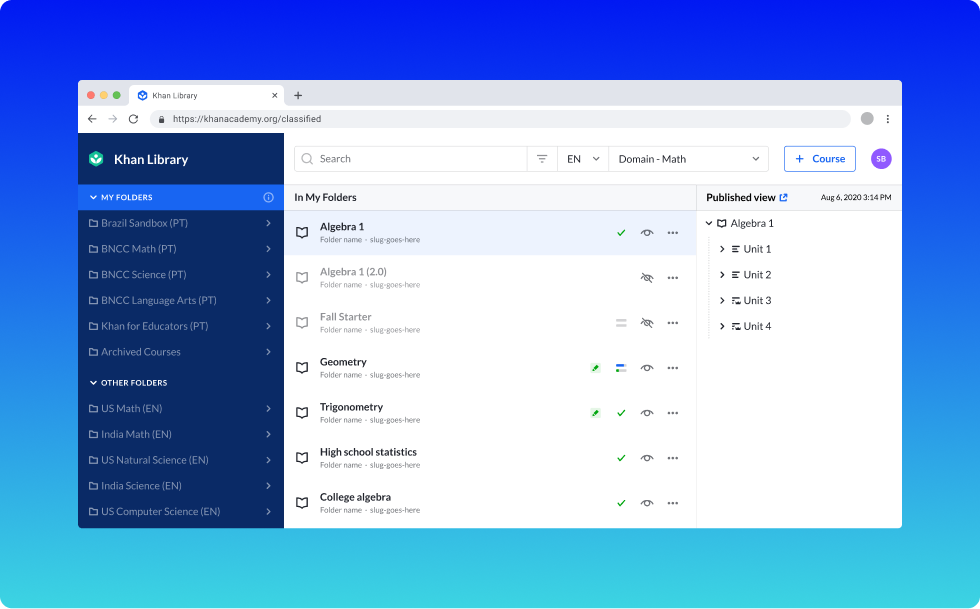This screenshot has height=609, width=980.
Task: Open more options for Algebra 1
Action: (x=672, y=233)
